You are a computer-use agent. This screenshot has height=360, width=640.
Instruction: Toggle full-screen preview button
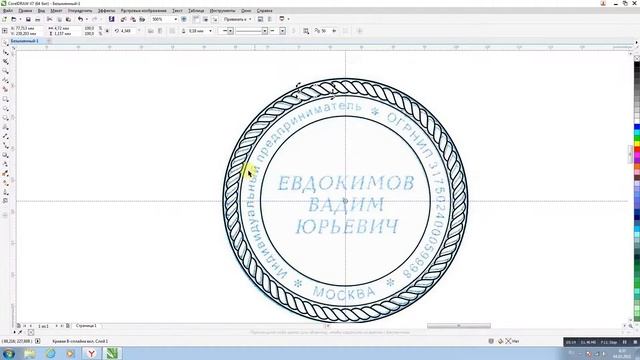click(x=184, y=19)
